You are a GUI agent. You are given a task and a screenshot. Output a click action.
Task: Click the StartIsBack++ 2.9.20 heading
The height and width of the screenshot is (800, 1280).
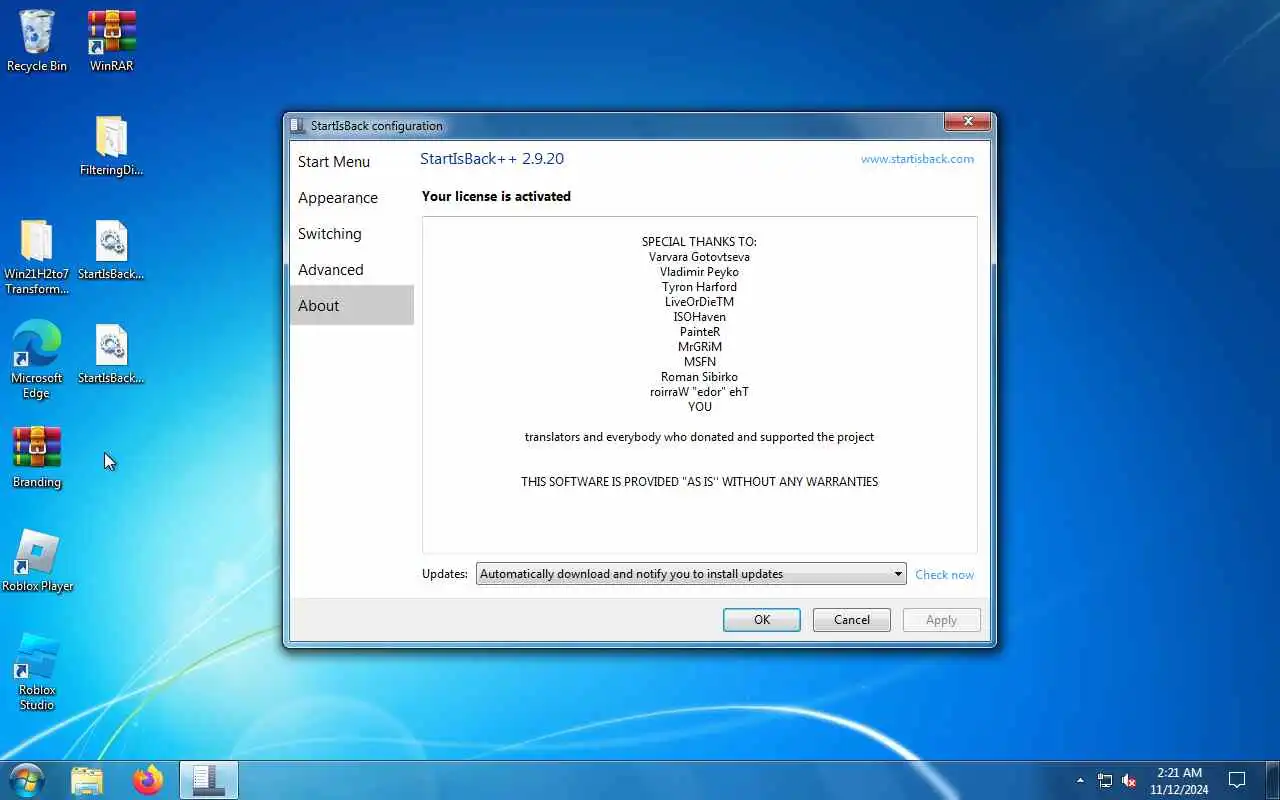coord(492,159)
